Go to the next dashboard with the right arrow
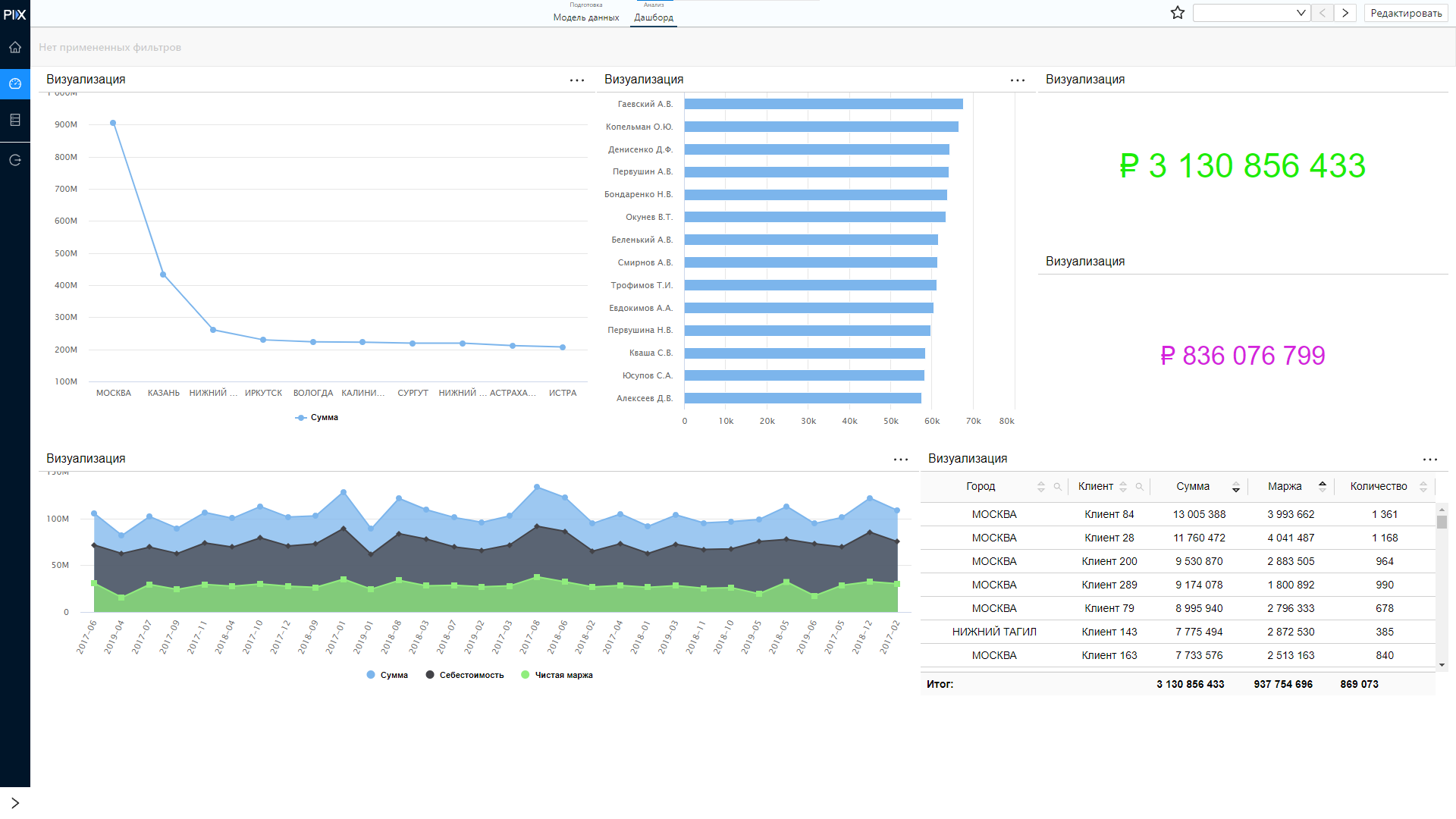The image size is (1456, 819). pos(1345,13)
